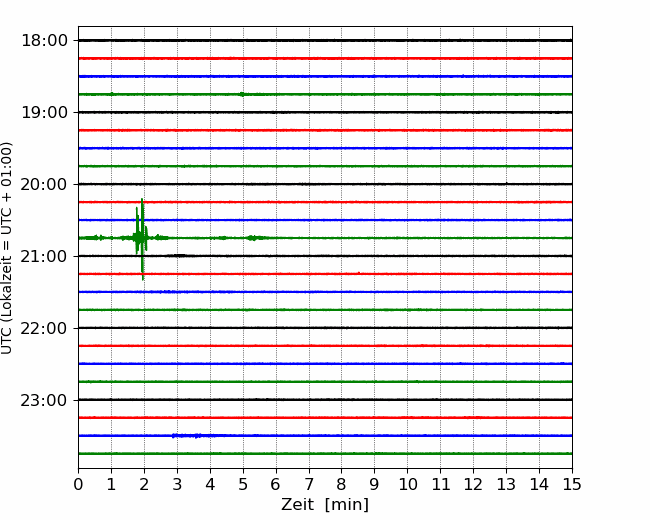Click x-axis tick label 11
Viewport: 650px width, 520px height.
(x=441, y=484)
